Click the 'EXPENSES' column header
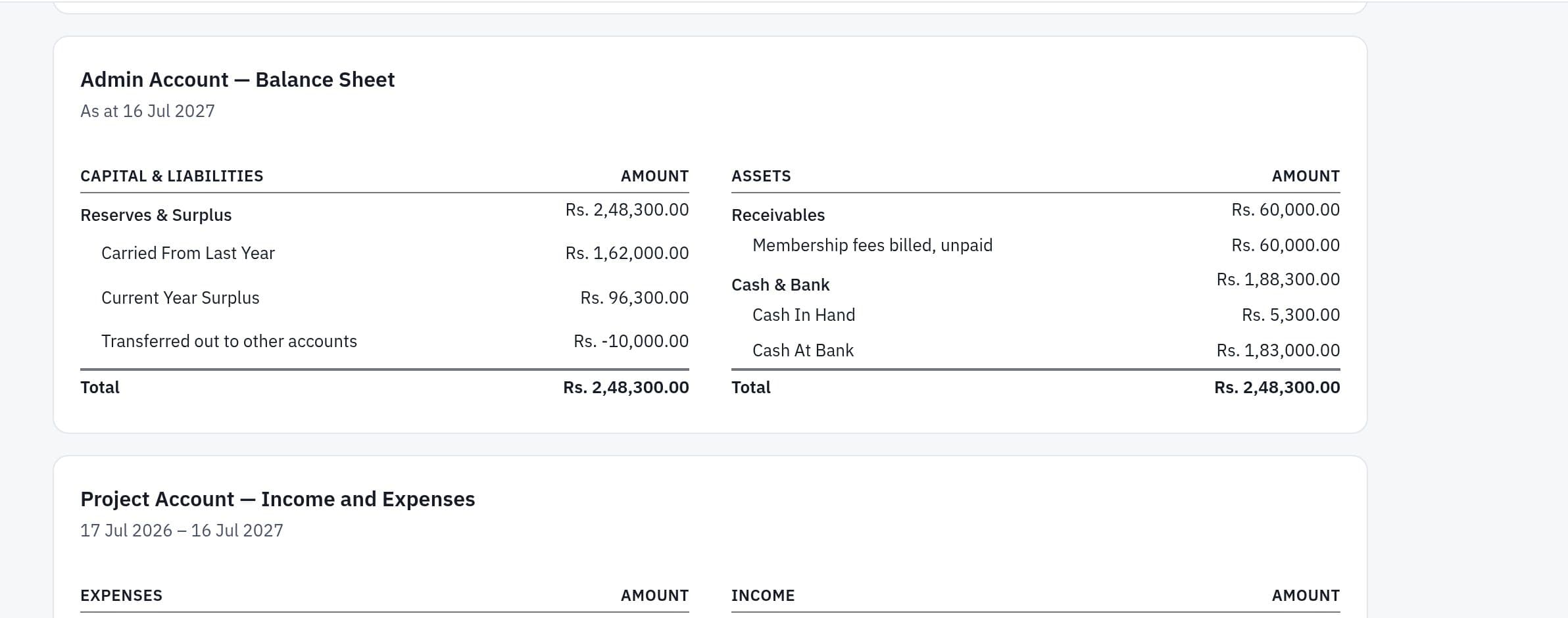The image size is (1568, 618). click(x=121, y=596)
